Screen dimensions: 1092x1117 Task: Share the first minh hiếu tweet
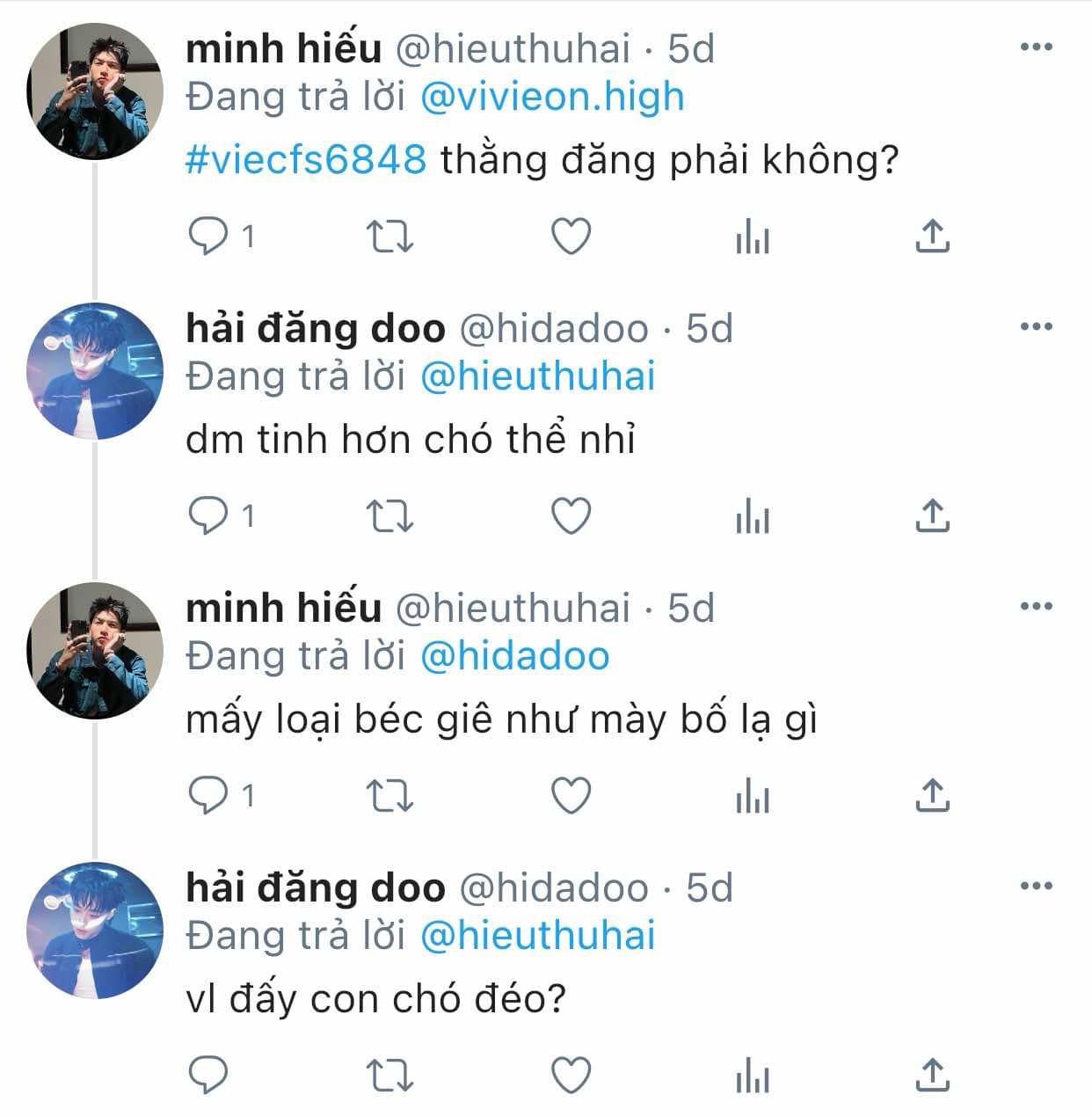(x=932, y=236)
